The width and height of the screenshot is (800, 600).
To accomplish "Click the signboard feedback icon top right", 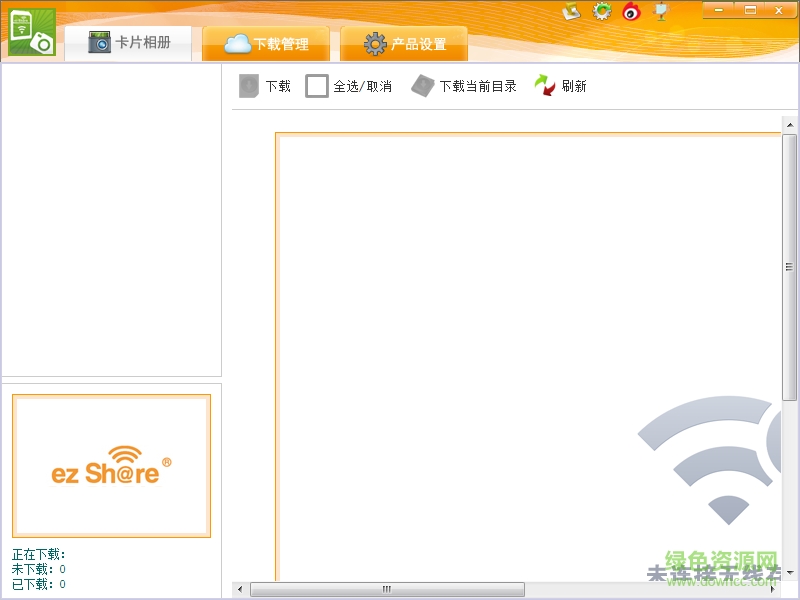I will [x=659, y=13].
